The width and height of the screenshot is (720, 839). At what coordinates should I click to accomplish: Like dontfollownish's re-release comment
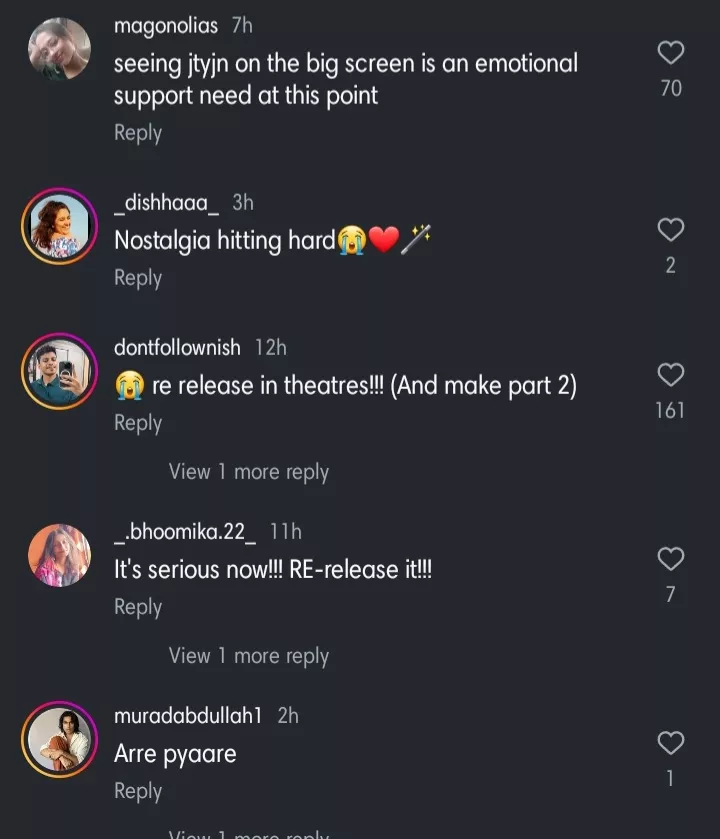pyautogui.click(x=671, y=375)
